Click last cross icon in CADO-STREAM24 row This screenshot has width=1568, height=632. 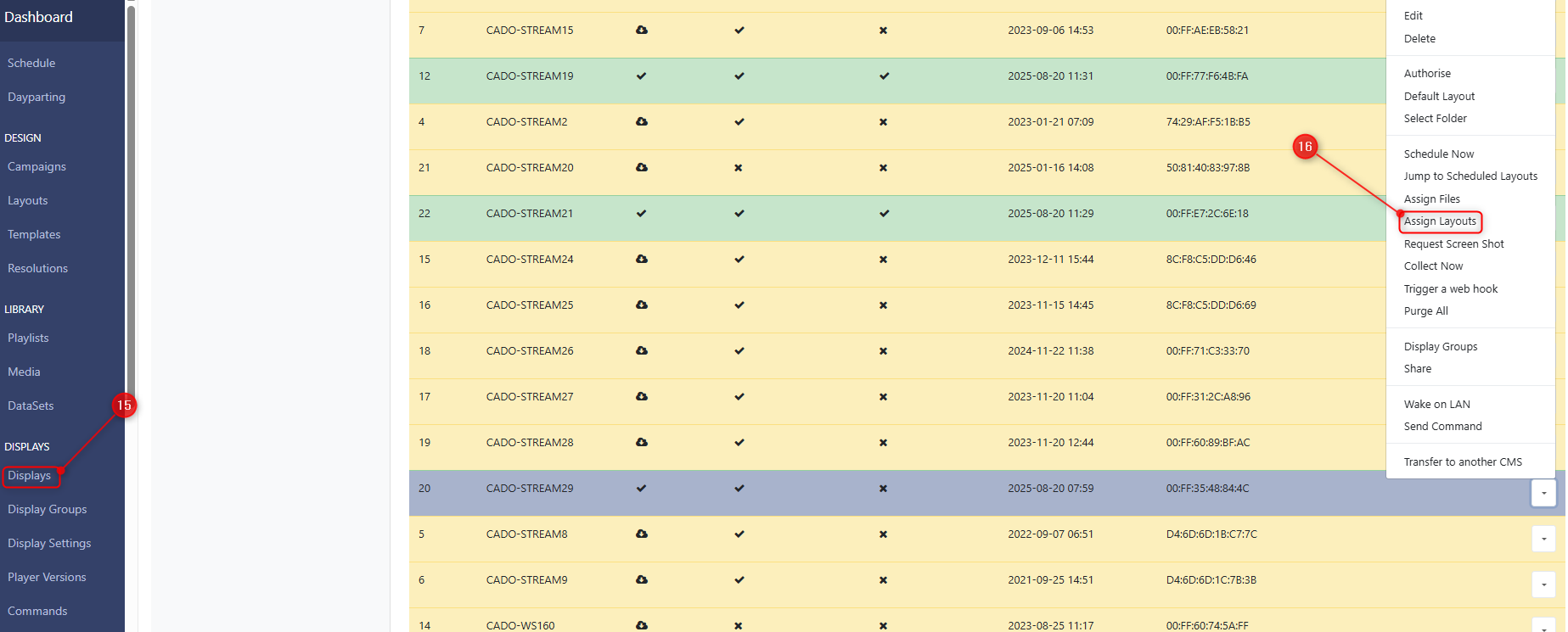coord(884,260)
